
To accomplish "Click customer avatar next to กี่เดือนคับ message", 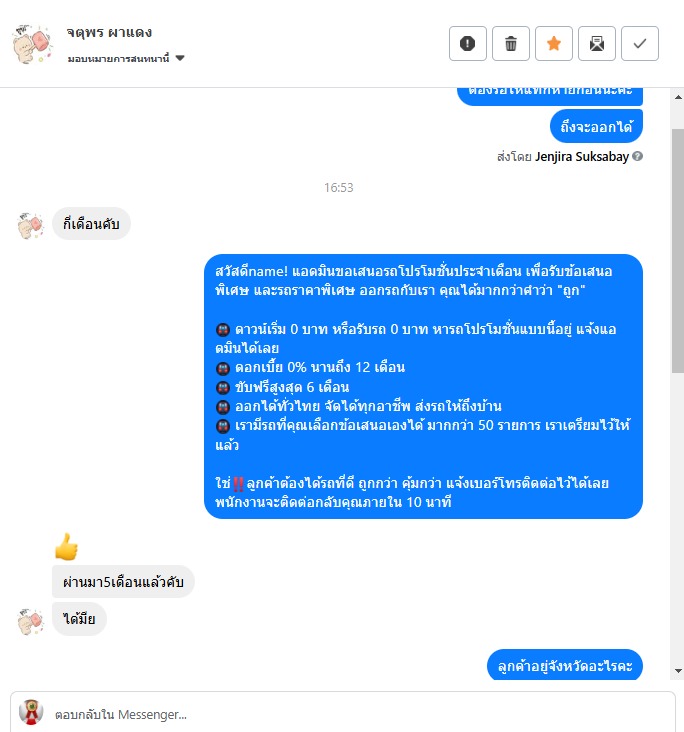I will (31, 225).
